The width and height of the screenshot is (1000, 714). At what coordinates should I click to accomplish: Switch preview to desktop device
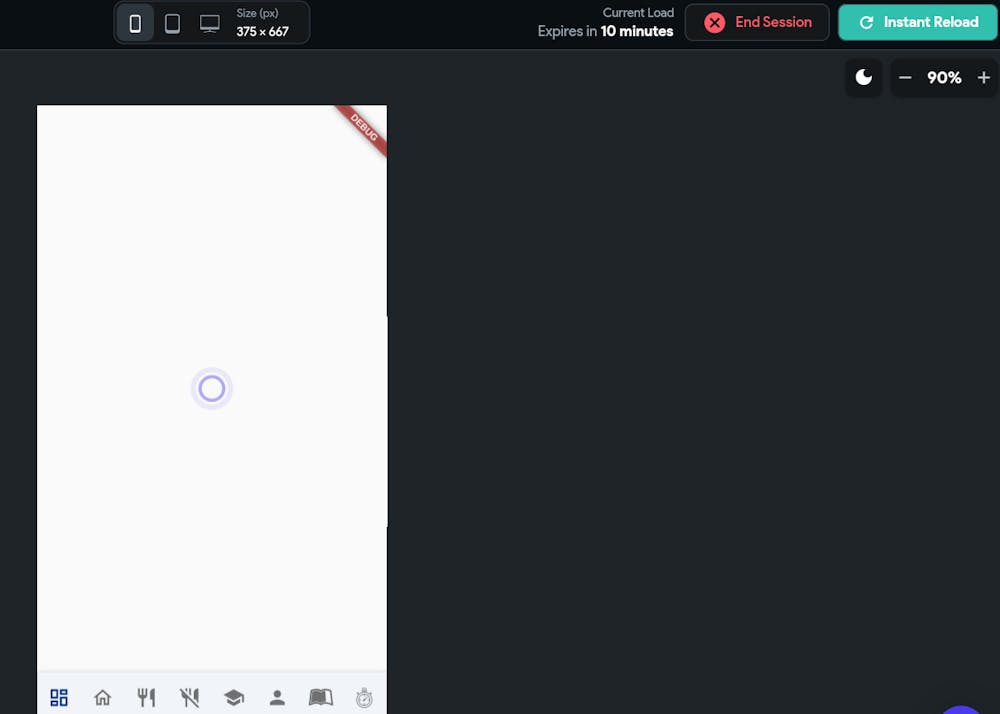209,22
